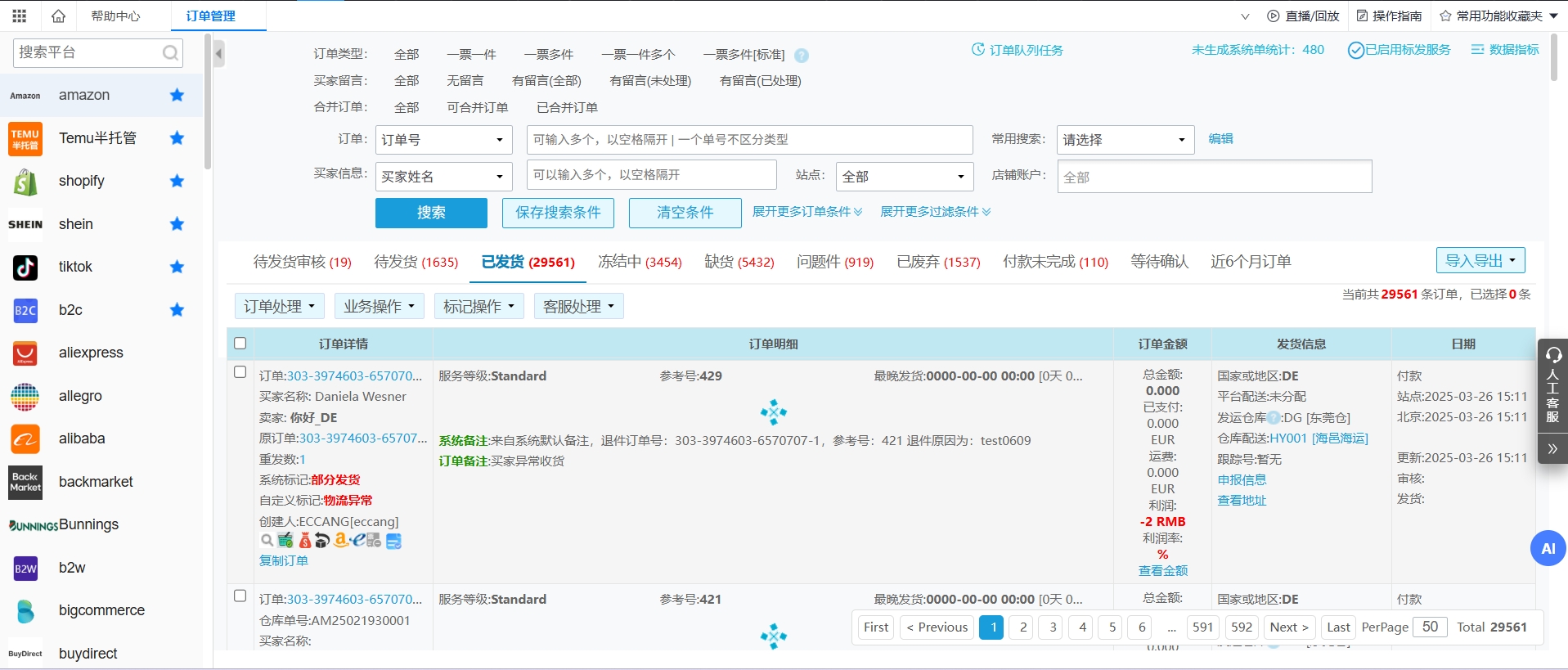Tick the select-all orders header checkbox

click(x=240, y=344)
